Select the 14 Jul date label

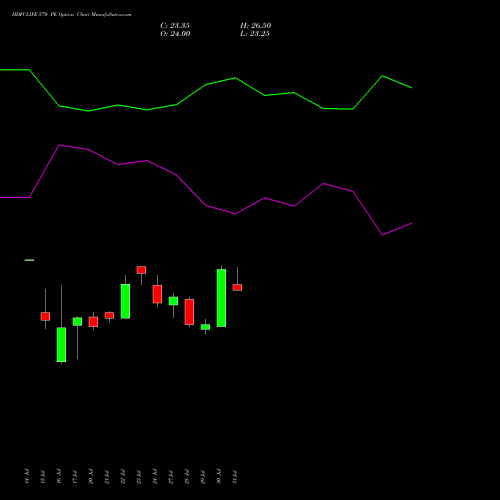[27, 476]
